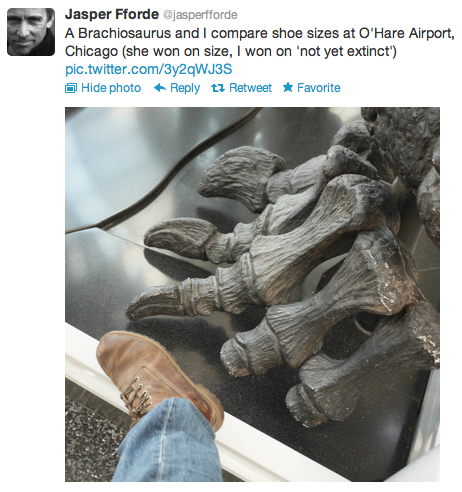
Task: Click the Reply arrow icon
Action: click(160, 88)
